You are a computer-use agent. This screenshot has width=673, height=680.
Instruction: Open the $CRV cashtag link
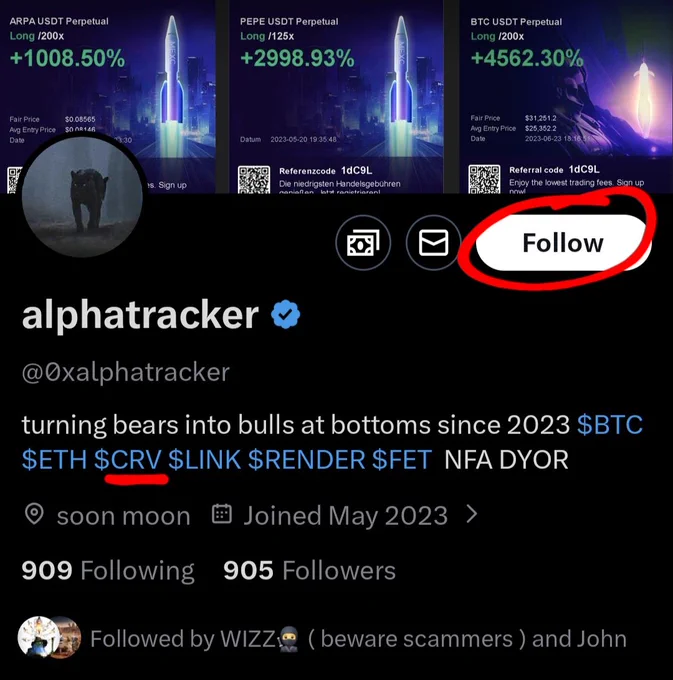(x=128, y=460)
